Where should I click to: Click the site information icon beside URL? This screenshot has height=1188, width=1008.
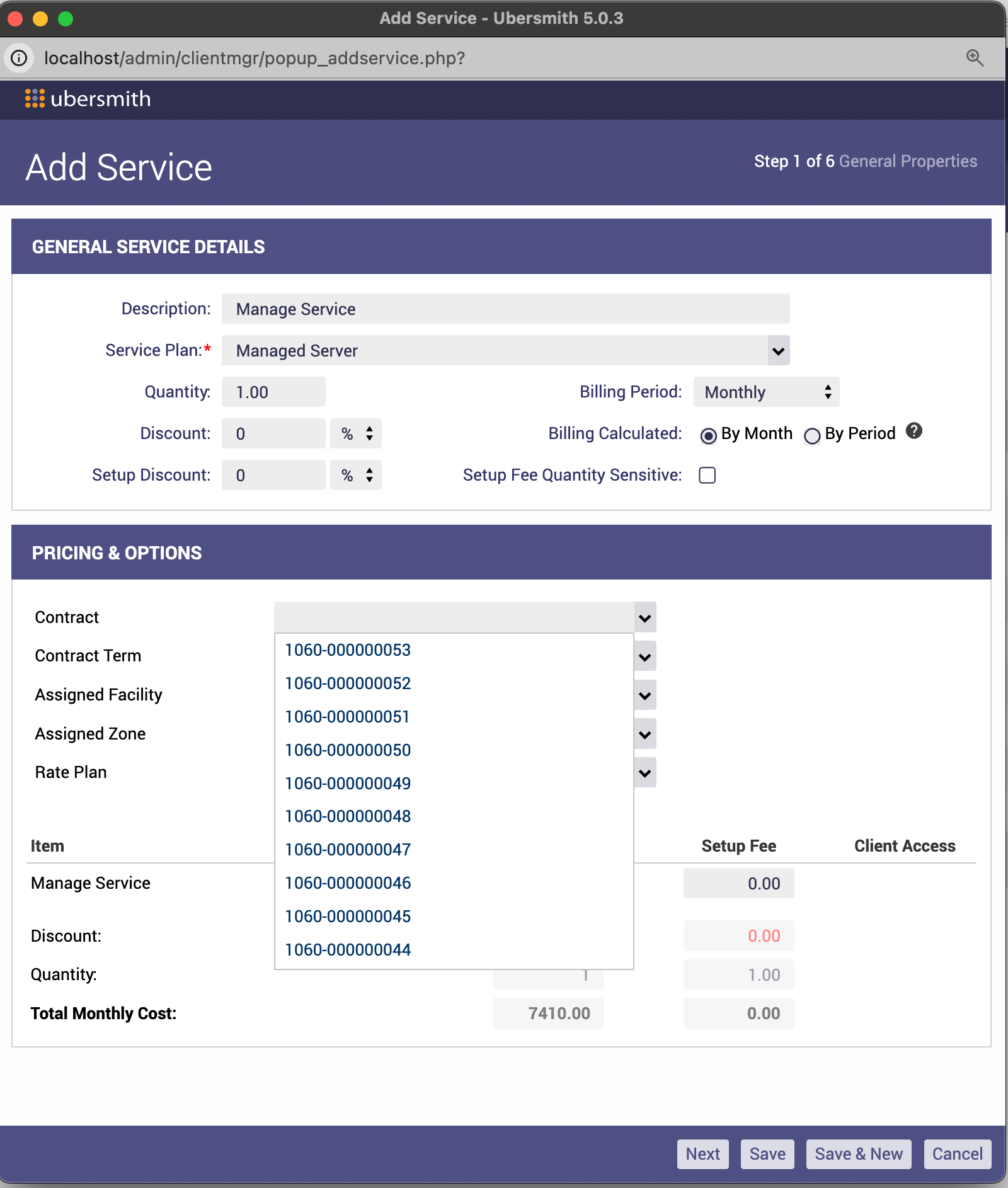(20, 58)
